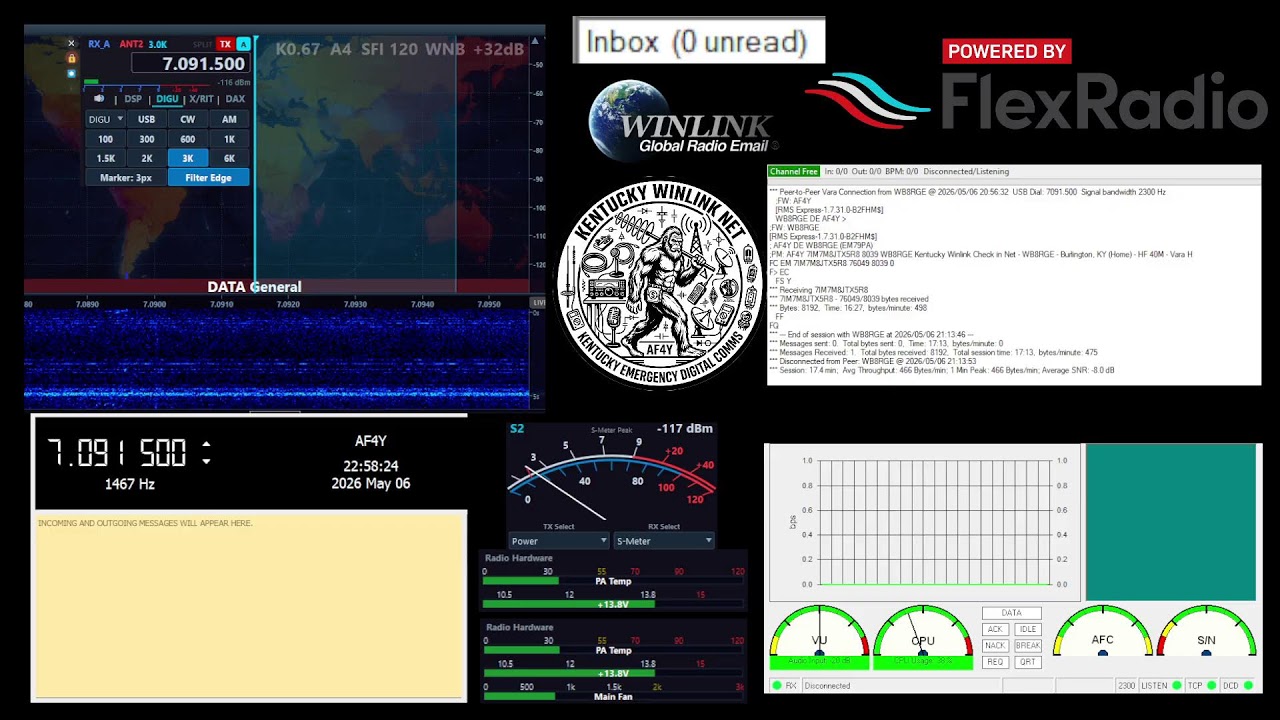
Task: Select the 1K filter preset
Action: [x=229, y=139]
